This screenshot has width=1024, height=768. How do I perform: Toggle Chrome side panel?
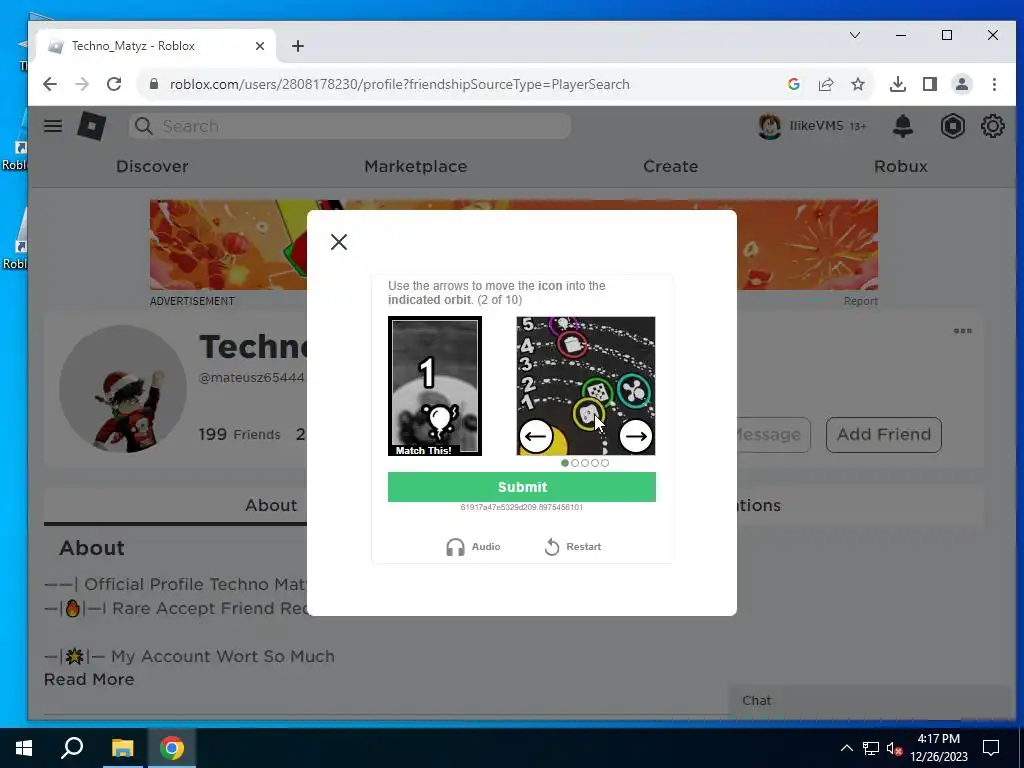[930, 84]
